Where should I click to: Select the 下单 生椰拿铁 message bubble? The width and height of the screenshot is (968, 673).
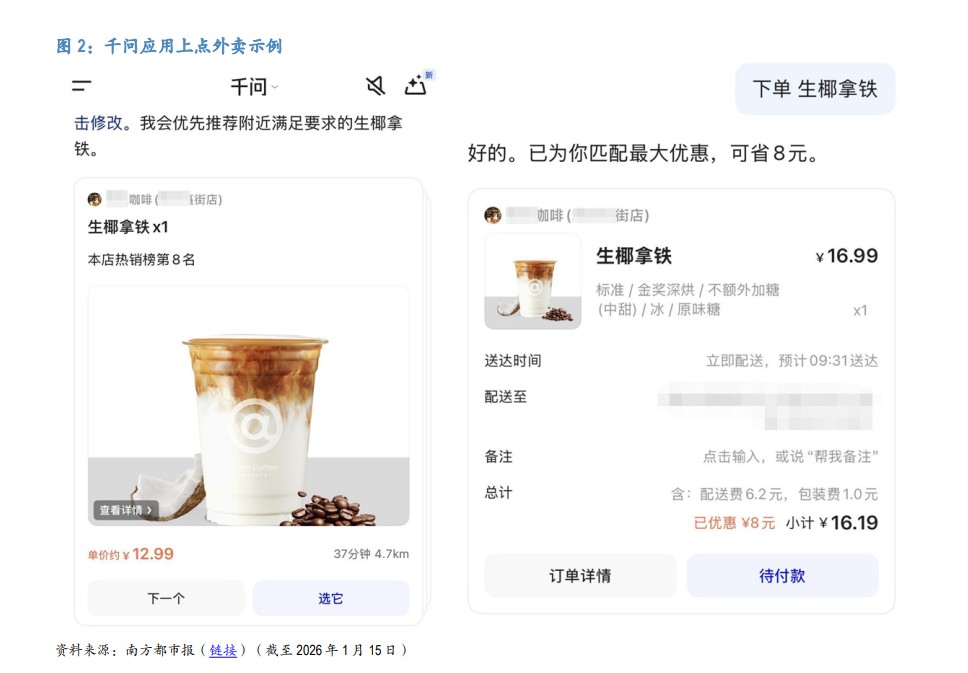click(815, 89)
